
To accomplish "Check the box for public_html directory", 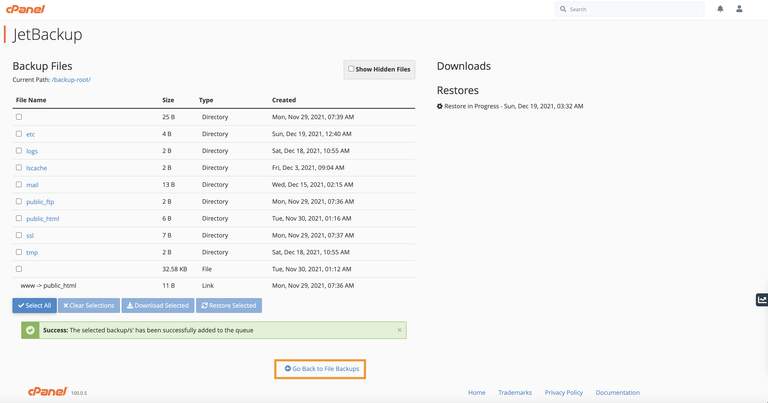I will [19, 218].
